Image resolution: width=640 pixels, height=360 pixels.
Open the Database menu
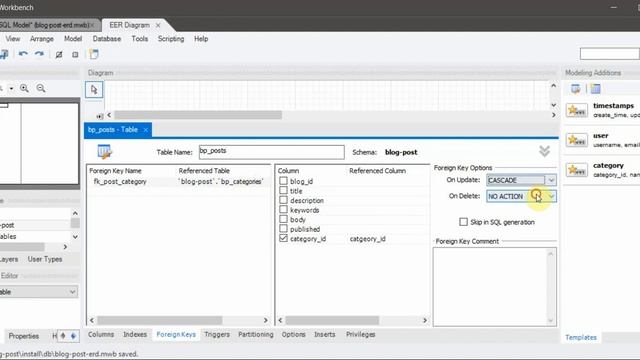(107, 39)
